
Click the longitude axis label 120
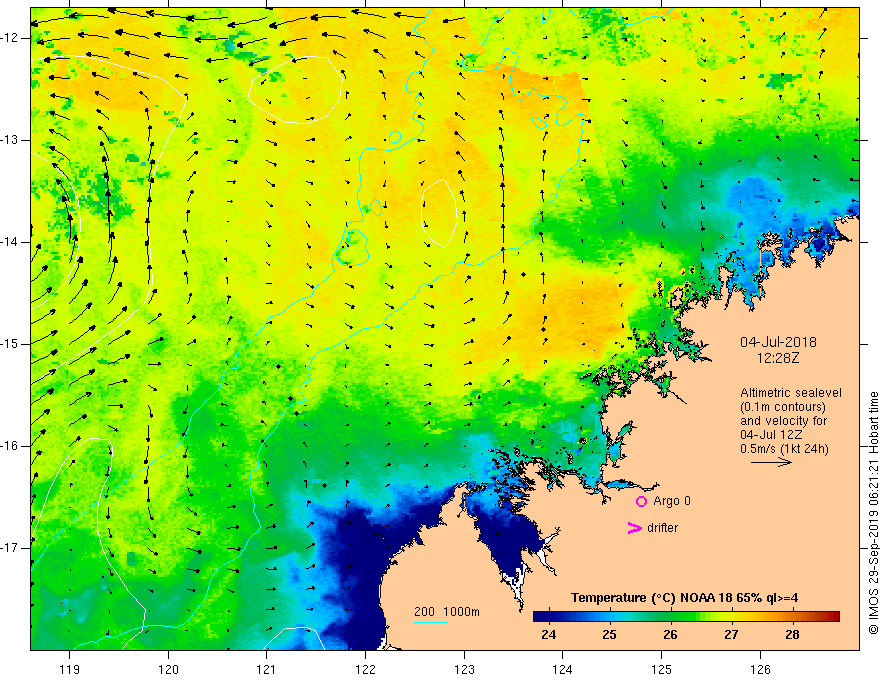tap(168, 669)
